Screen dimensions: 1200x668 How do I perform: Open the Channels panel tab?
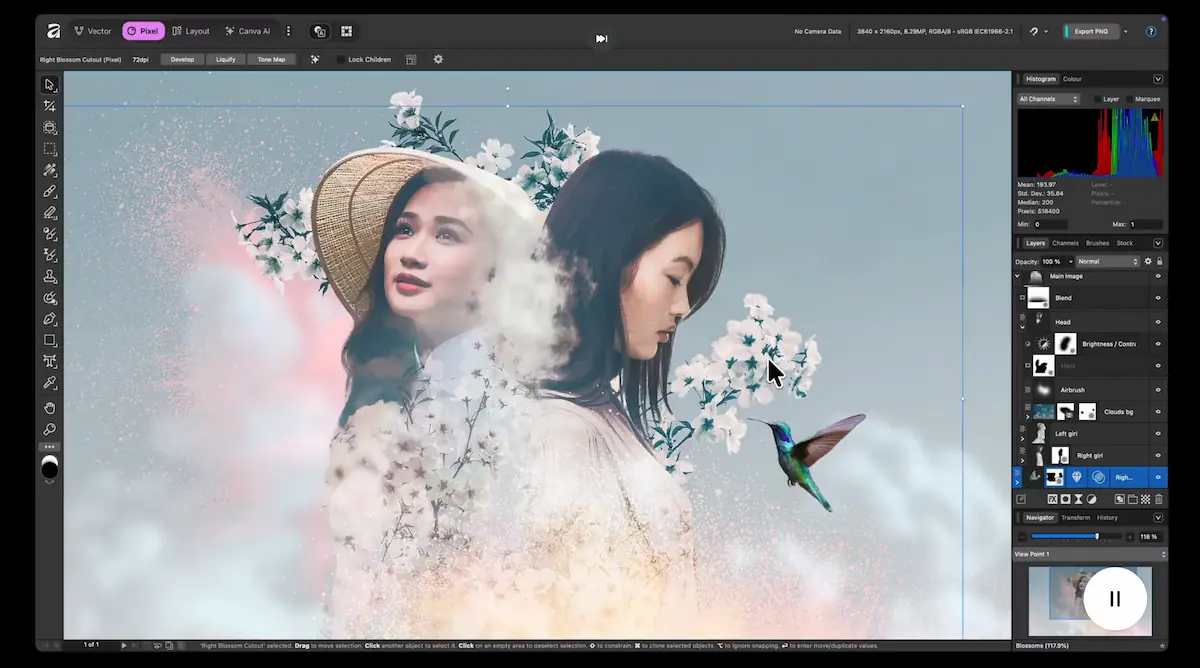pos(1065,243)
